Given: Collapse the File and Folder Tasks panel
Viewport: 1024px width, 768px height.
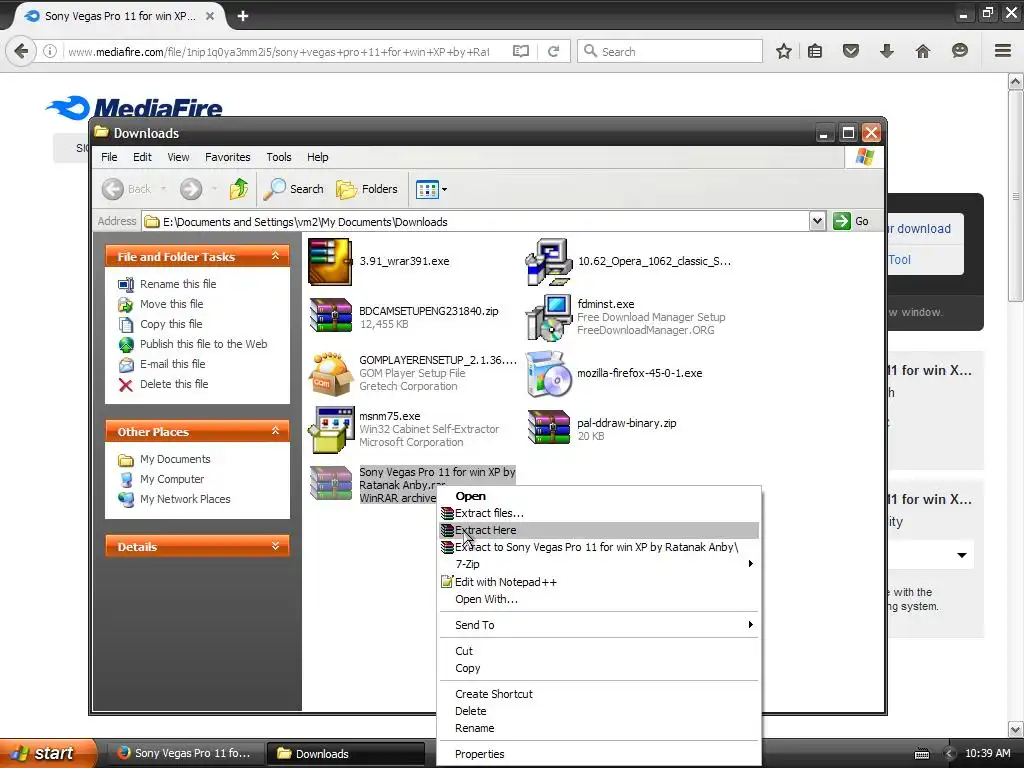Looking at the screenshot, I should [x=275, y=256].
